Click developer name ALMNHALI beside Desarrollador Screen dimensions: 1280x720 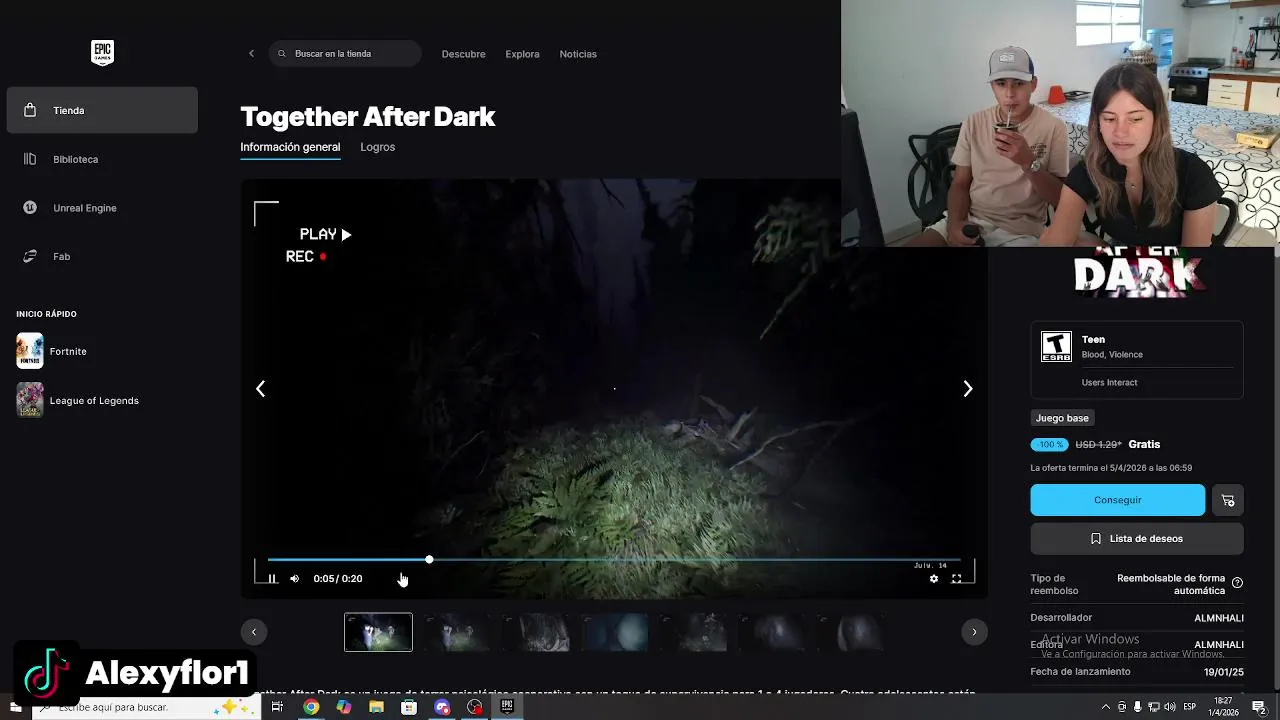(1219, 618)
